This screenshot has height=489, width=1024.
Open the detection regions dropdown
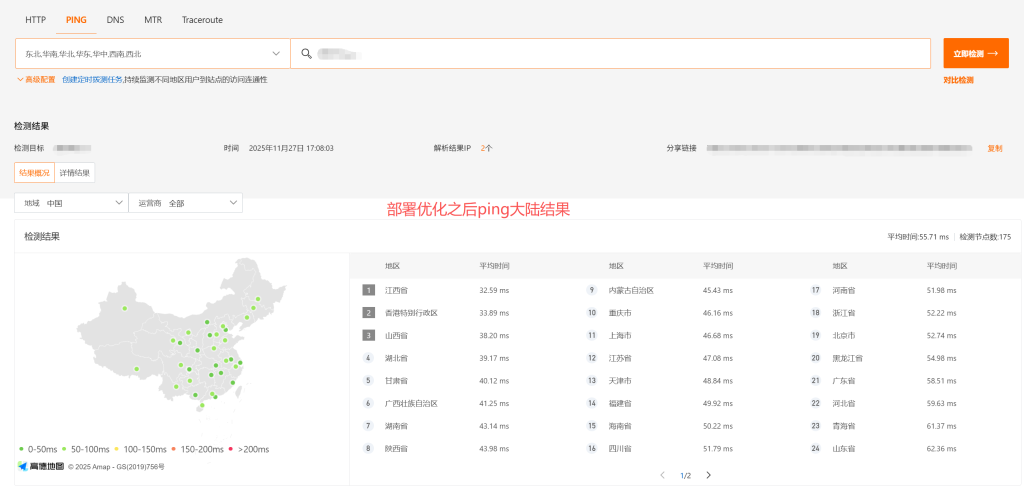coord(152,53)
